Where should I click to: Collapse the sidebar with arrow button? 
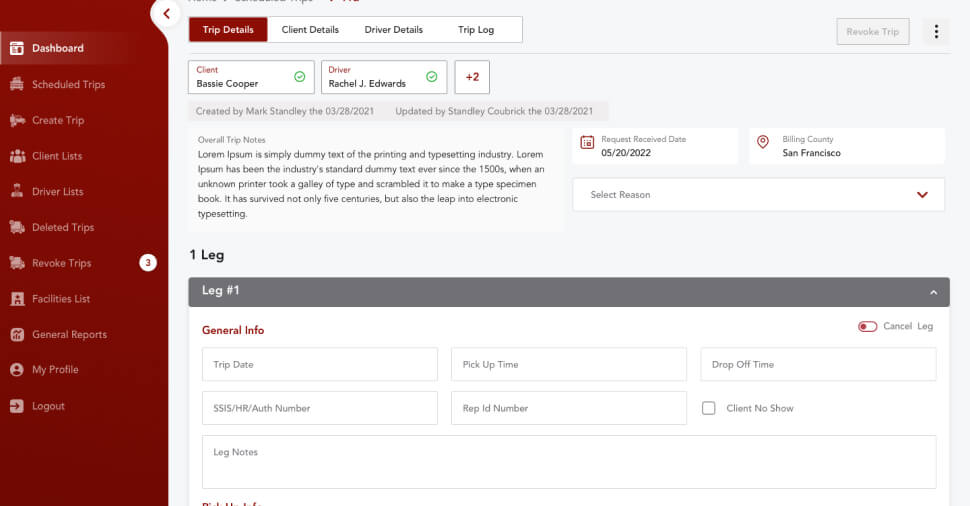click(167, 14)
